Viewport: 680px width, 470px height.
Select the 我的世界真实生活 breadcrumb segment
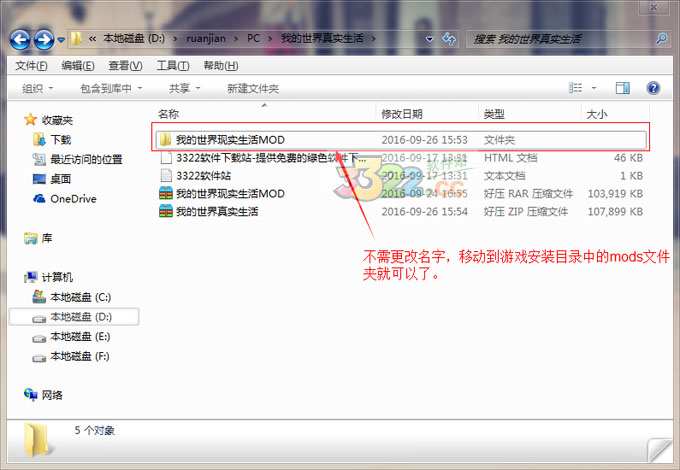(x=322, y=39)
